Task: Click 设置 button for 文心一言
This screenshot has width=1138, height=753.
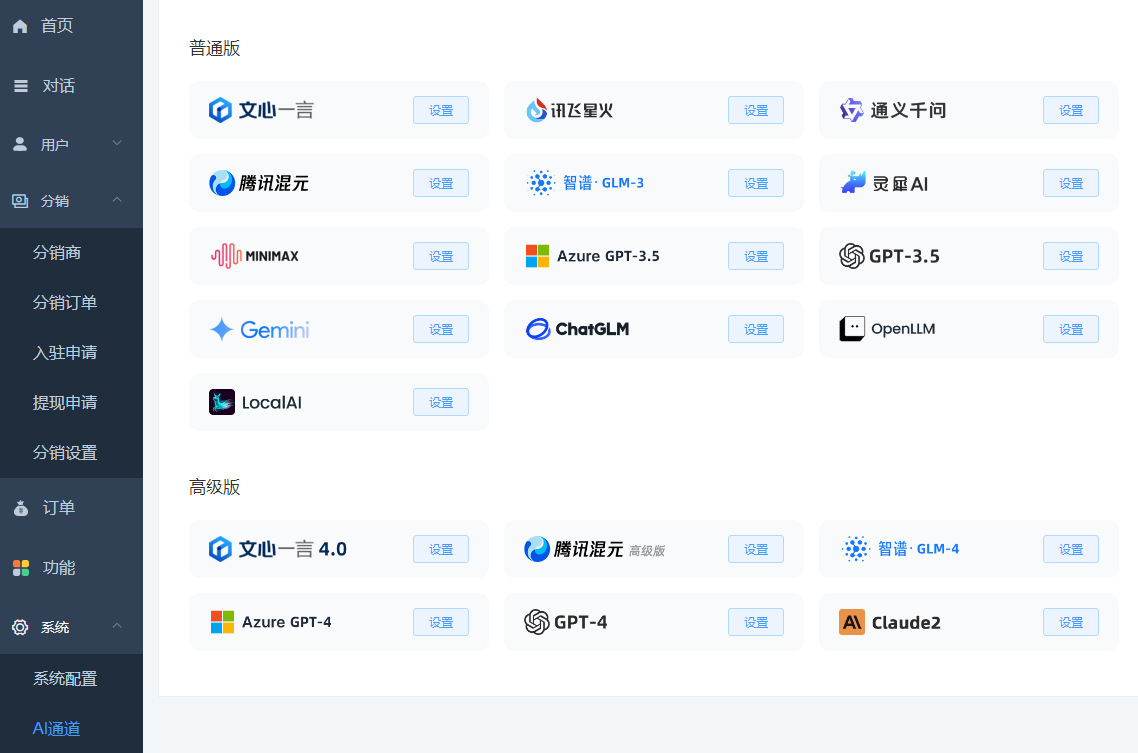Action: (441, 110)
